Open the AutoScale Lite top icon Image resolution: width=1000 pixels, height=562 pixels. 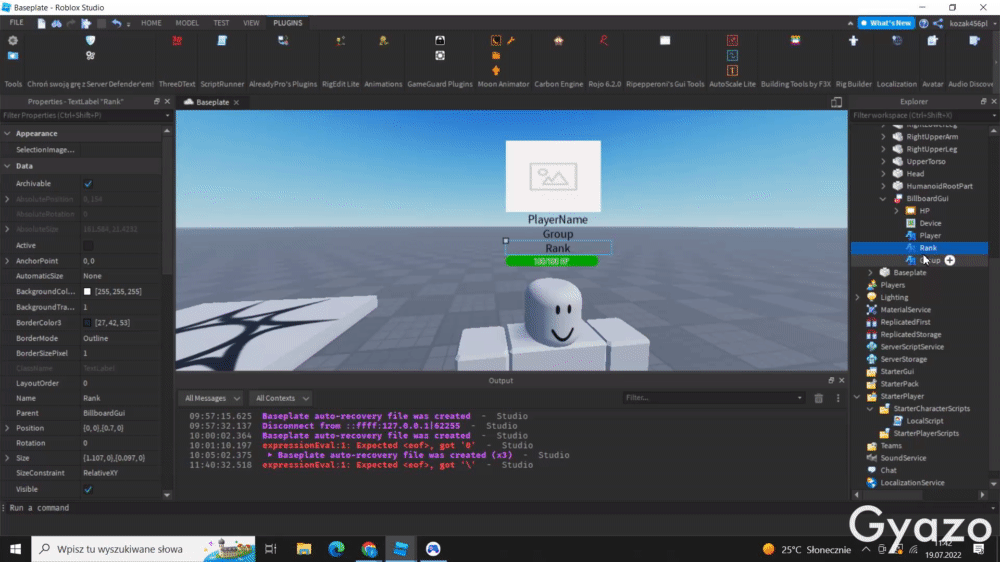[x=732, y=41]
